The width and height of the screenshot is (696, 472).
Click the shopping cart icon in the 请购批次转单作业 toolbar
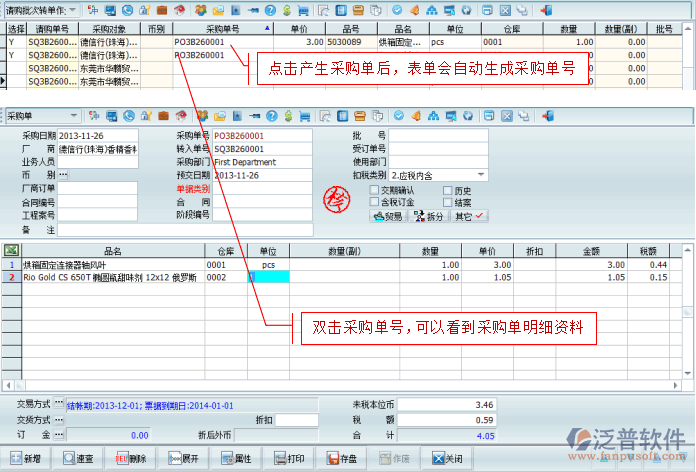(303, 10)
